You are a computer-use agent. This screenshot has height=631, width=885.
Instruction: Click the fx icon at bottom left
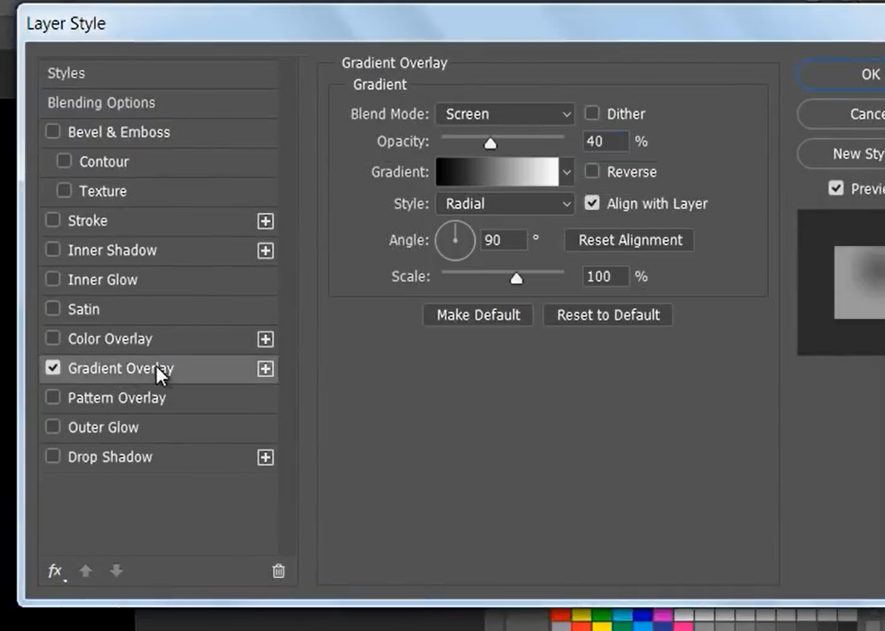coord(54,571)
